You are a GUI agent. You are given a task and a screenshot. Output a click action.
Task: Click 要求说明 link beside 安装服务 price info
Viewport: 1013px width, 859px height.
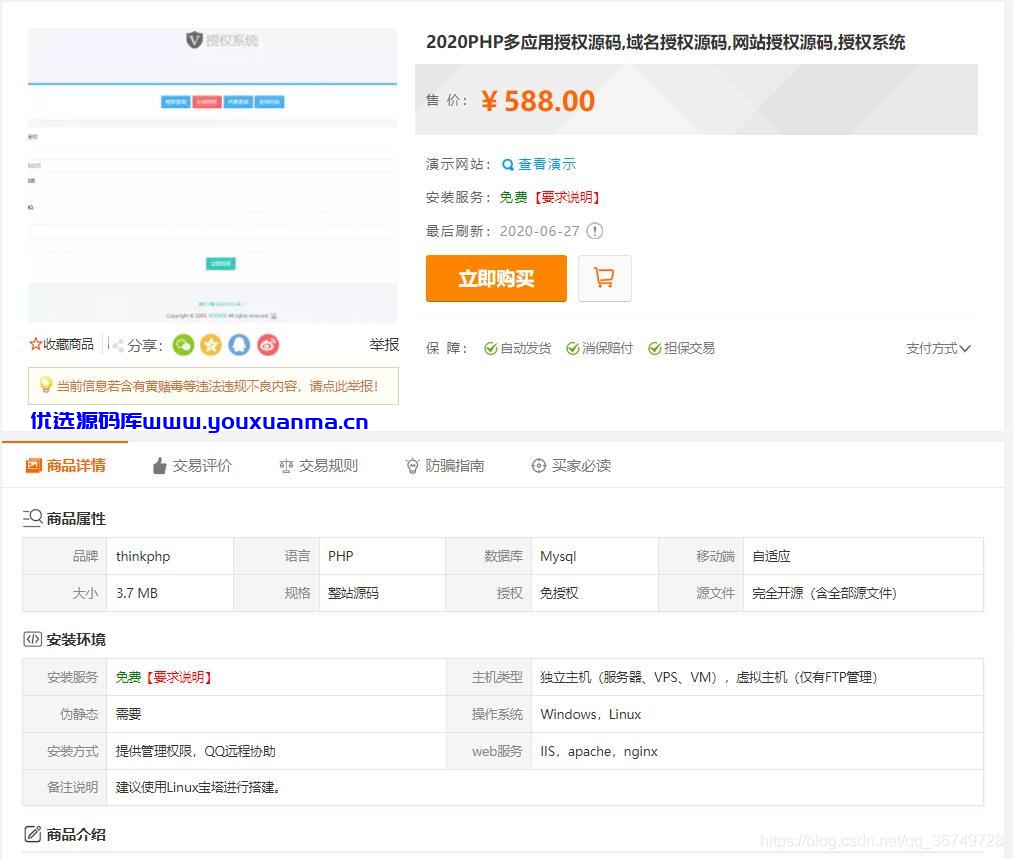coord(567,197)
